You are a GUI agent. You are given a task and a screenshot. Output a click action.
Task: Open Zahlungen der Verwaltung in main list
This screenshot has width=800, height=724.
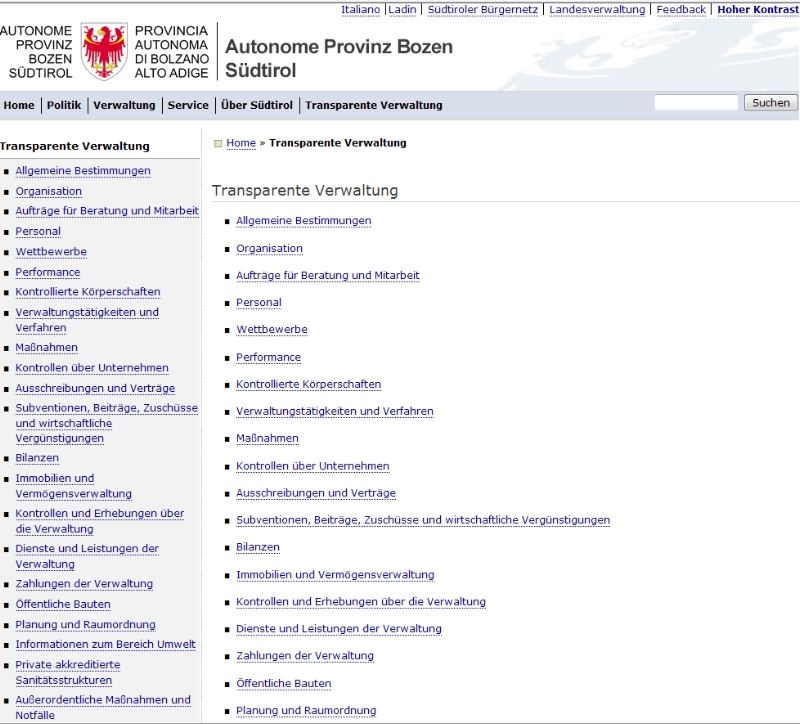pyautogui.click(x=304, y=656)
